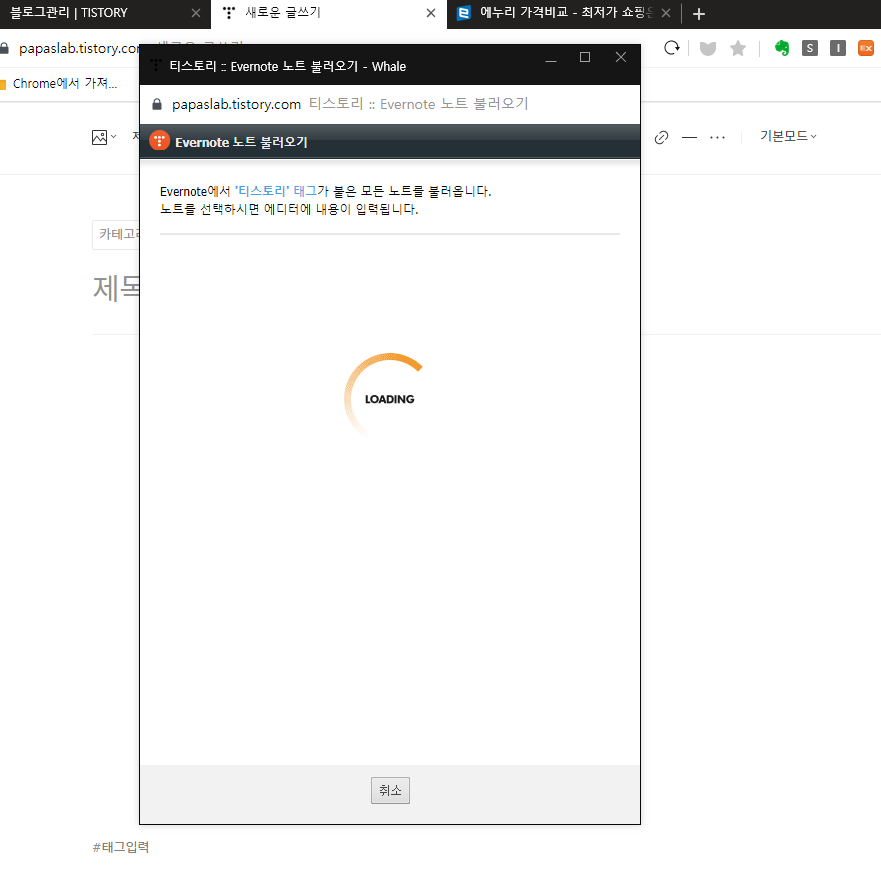
Task: Click the main window lock security icon
Action: pos(5,48)
